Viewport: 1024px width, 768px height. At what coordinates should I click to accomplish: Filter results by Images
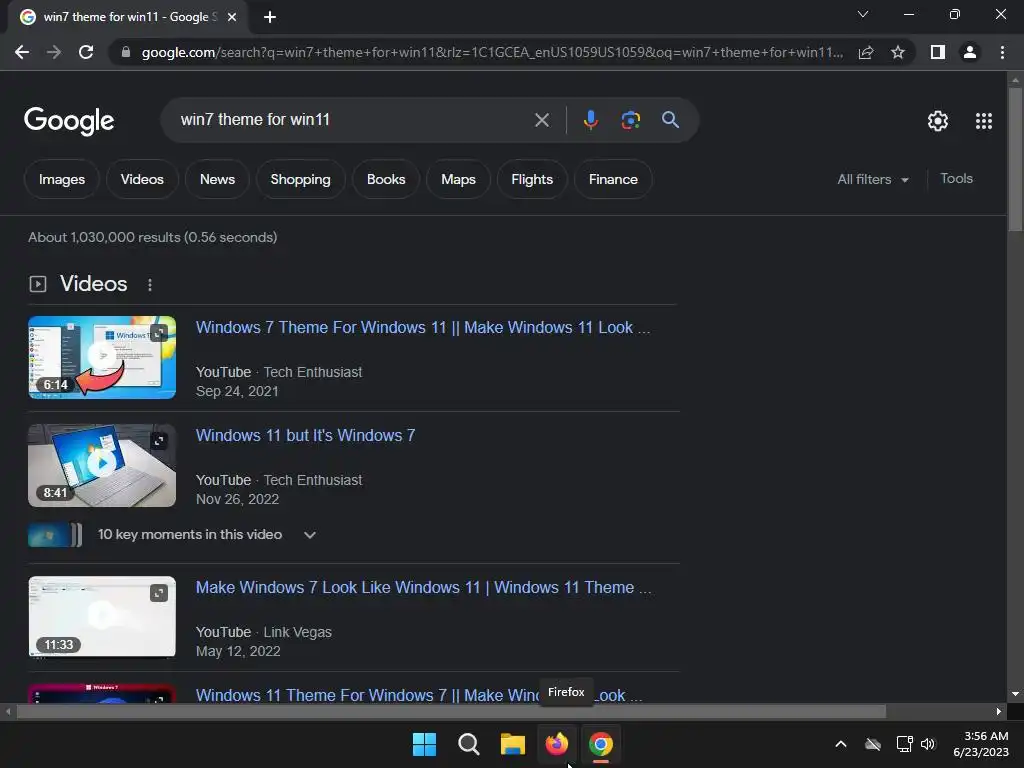click(x=61, y=180)
